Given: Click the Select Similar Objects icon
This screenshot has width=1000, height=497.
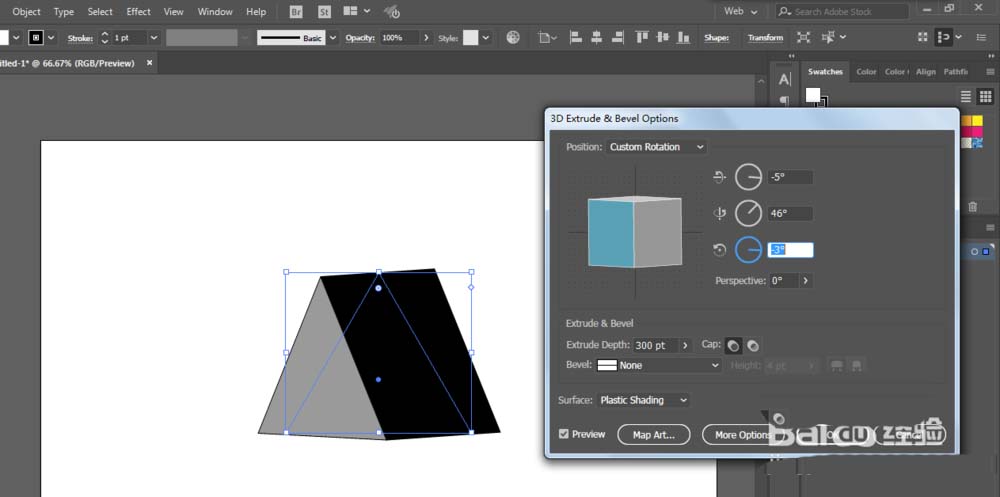Looking at the screenshot, I should click(x=829, y=38).
